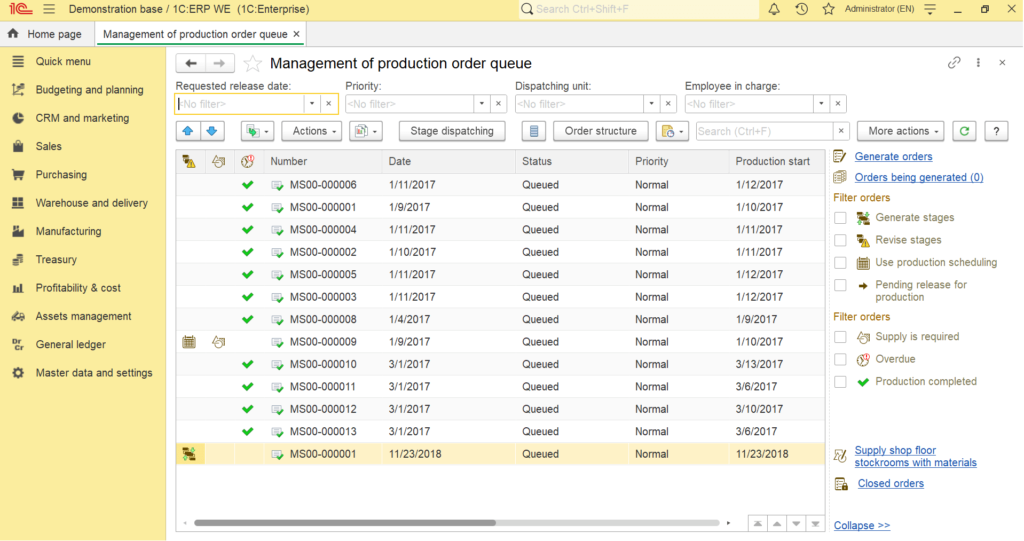
Task: Open the main hamburger menu
Action: click(x=49, y=9)
